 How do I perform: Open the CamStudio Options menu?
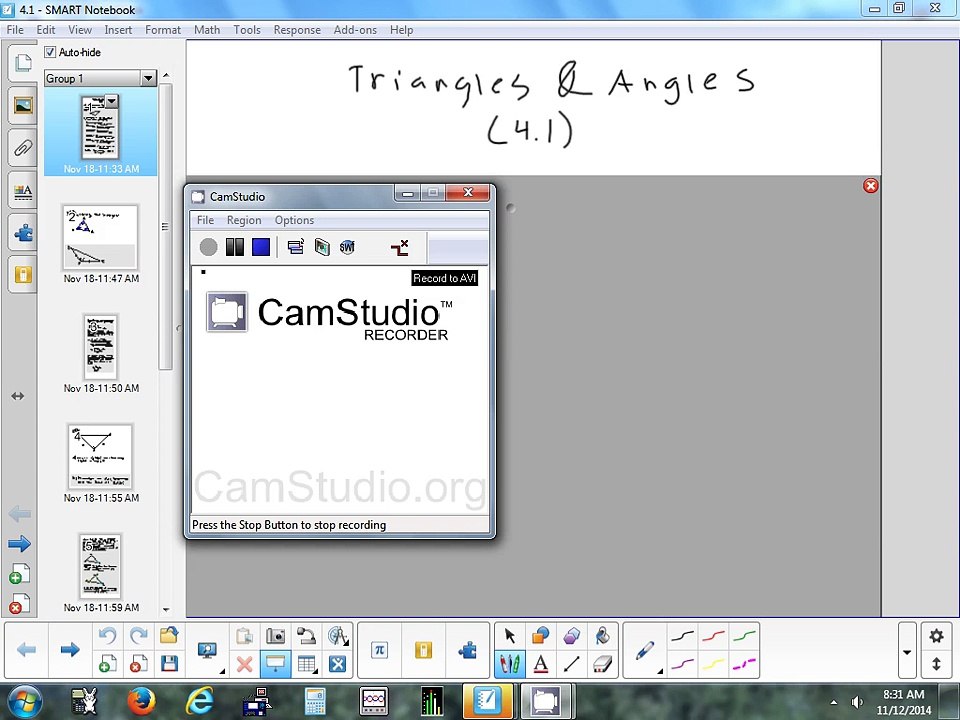click(294, 220)
